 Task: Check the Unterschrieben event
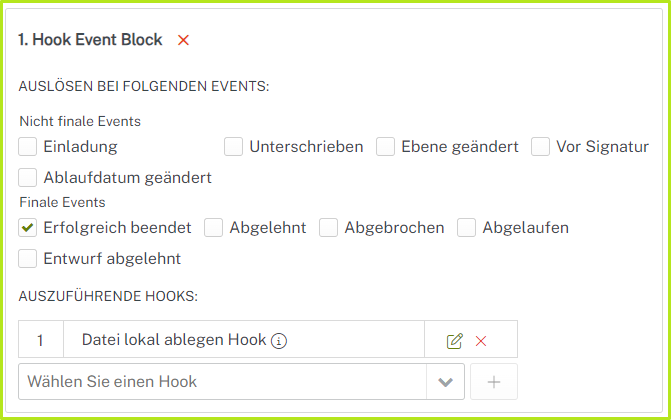pos(234,147)
